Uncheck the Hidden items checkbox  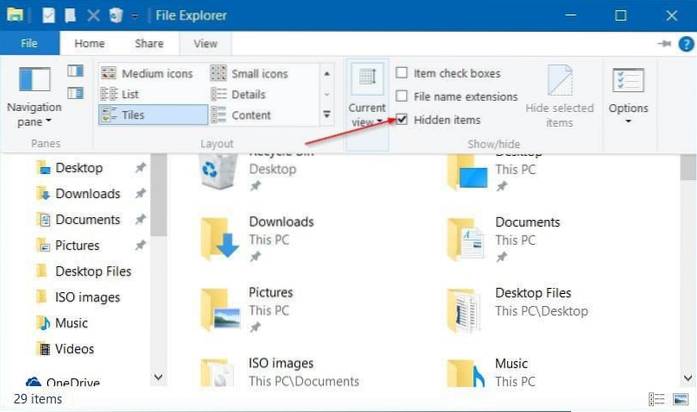point(402,120)
